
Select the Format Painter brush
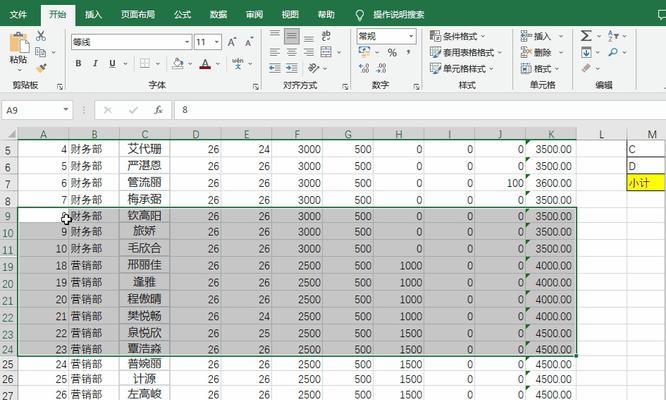point(41,68)
